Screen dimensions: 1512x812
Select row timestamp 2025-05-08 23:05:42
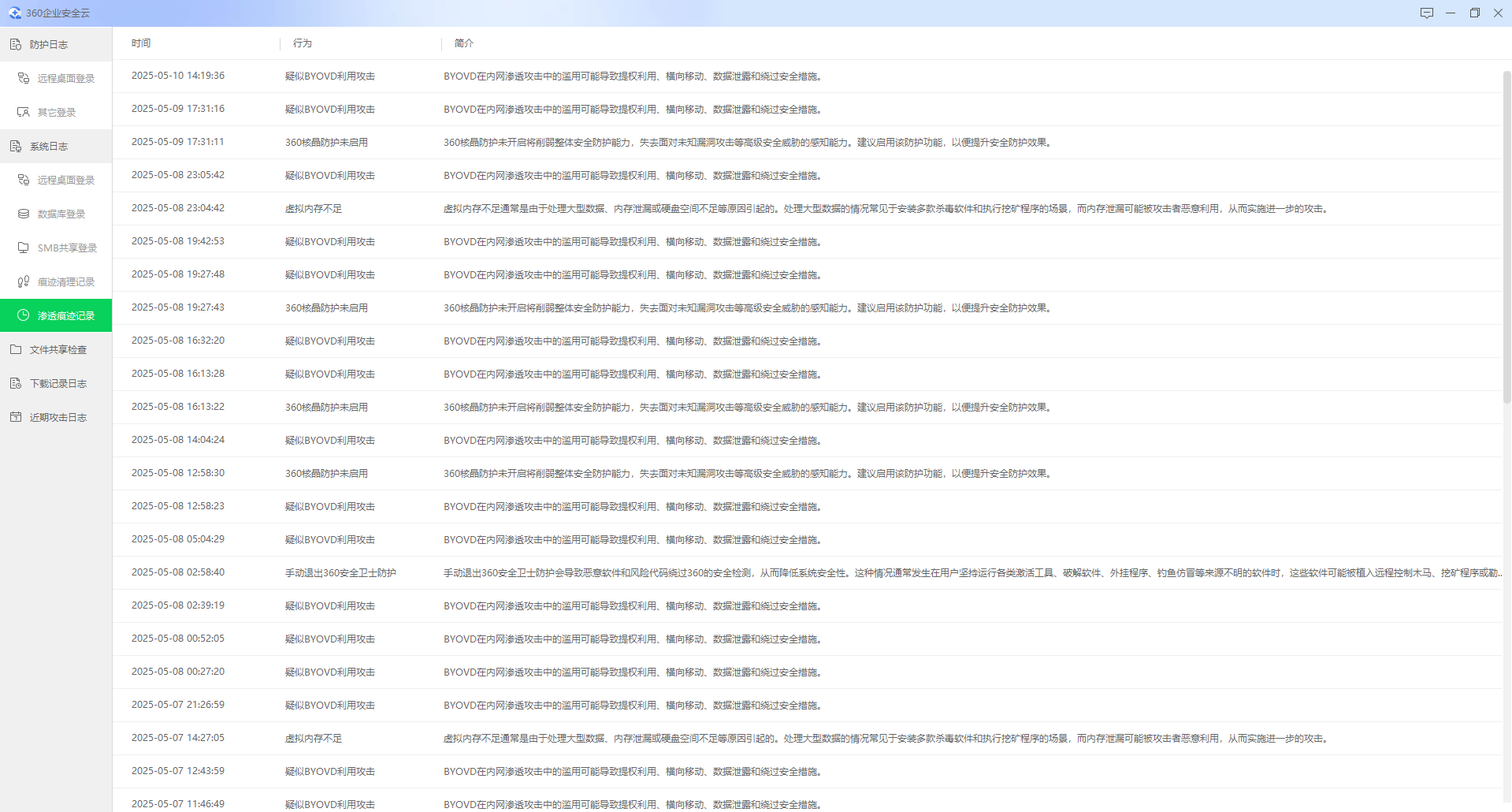click(178, 175)
